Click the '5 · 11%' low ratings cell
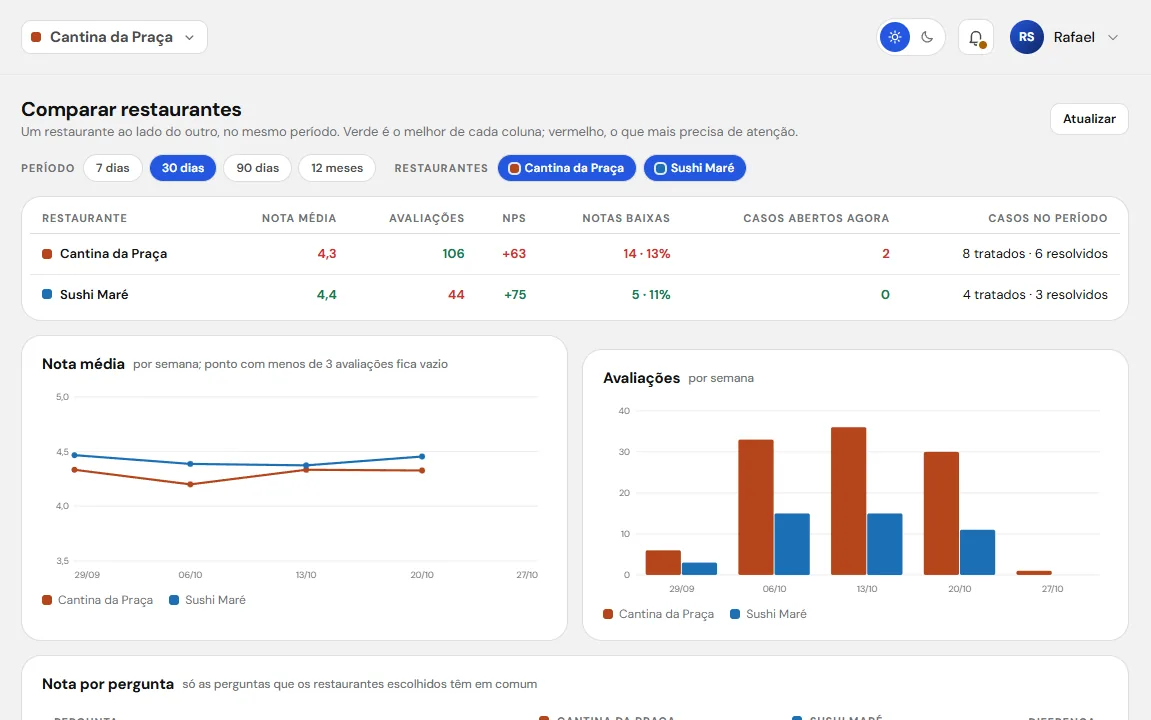 pos(651,295)
